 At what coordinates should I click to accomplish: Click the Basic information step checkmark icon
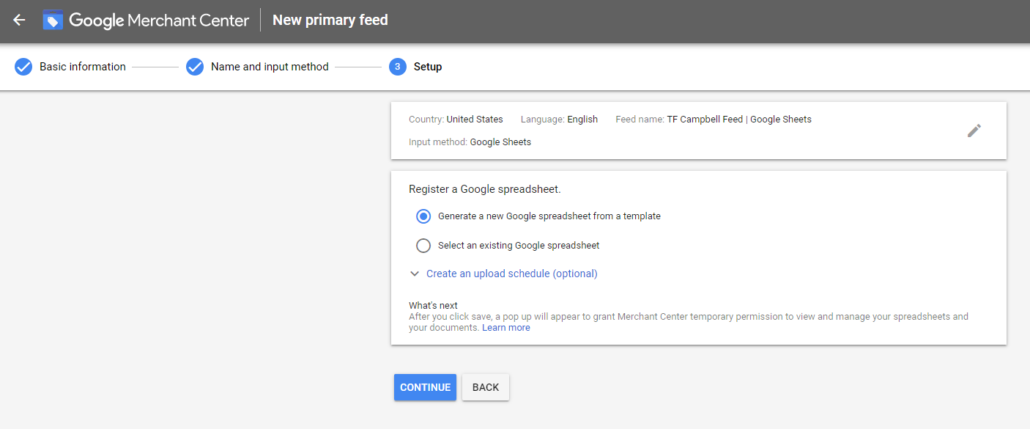tap(23, 67)
